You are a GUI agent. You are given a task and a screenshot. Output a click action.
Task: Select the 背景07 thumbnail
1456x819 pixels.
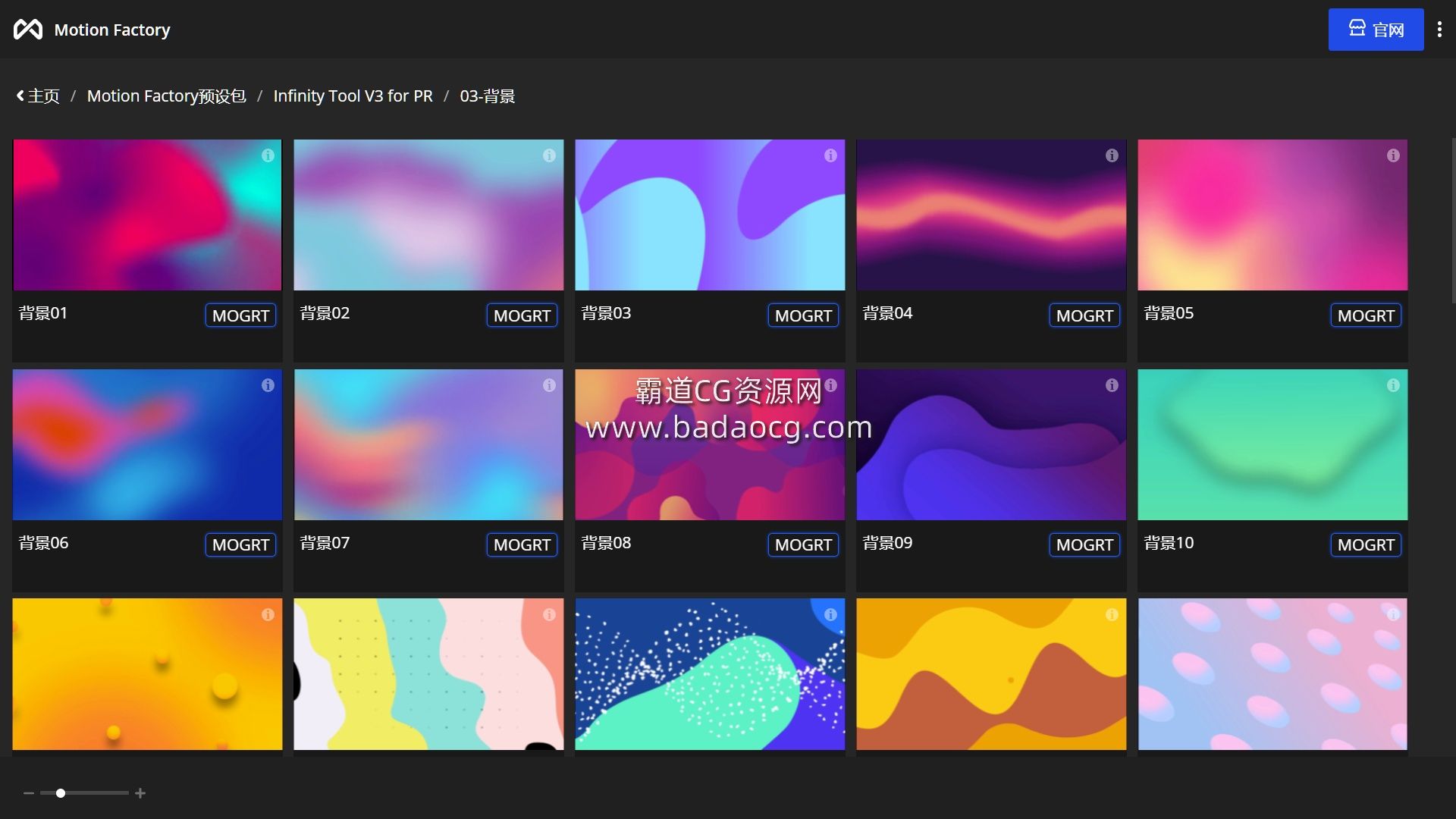(x=428, y=444)
